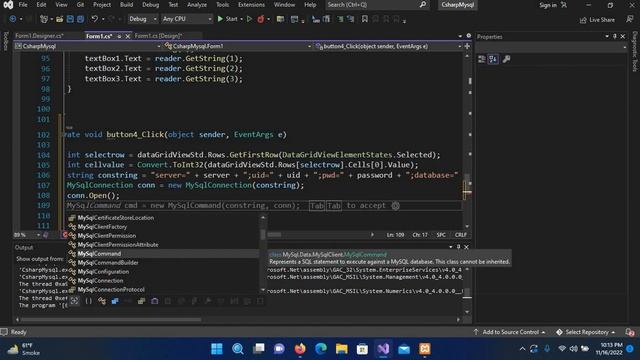Open the Output window options dropdown arrow

451,247
